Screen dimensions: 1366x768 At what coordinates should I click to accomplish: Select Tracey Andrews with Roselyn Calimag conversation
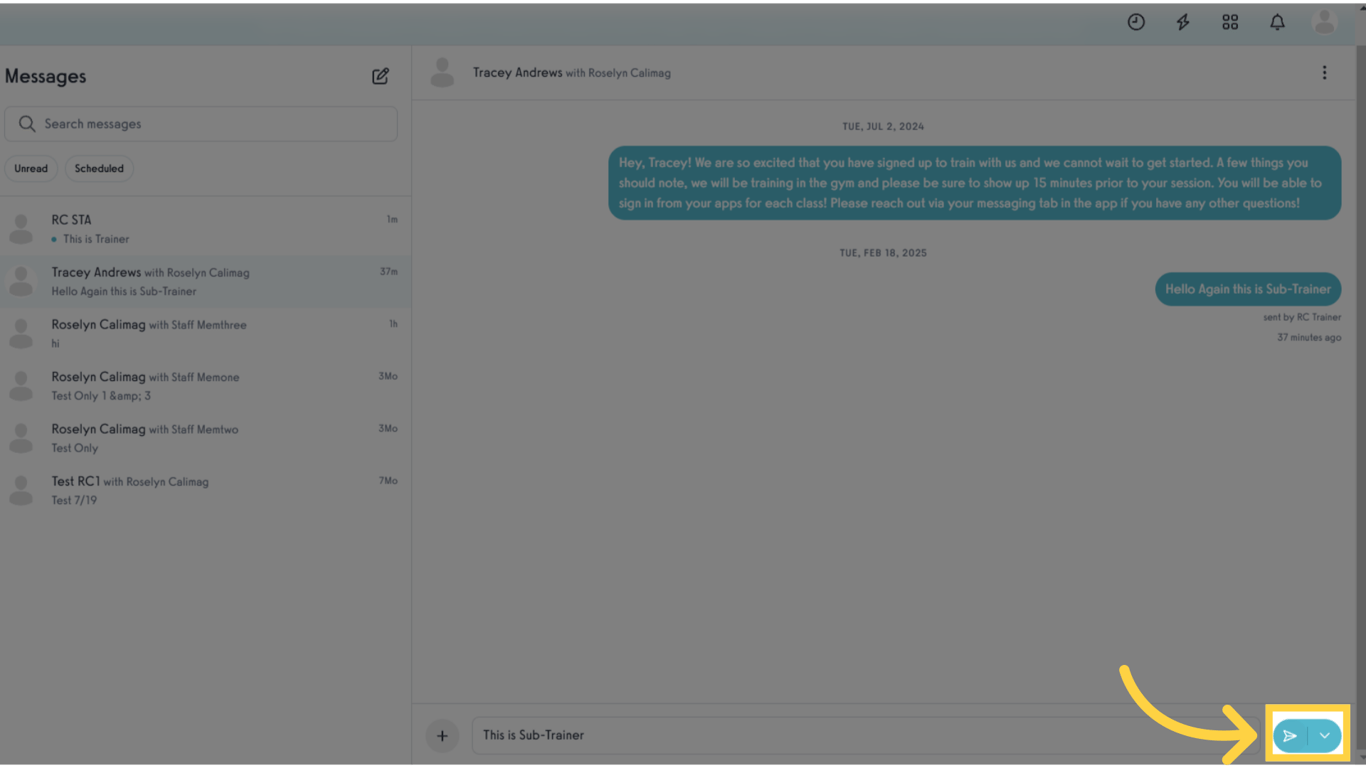pos(205,281)
